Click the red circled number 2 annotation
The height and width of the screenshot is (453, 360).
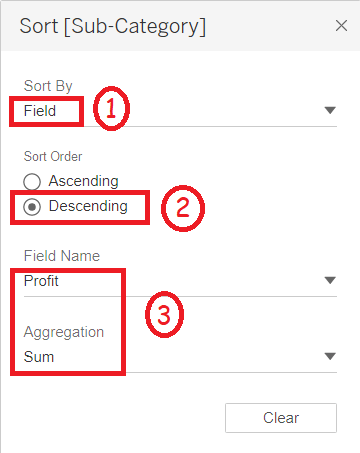183,208
